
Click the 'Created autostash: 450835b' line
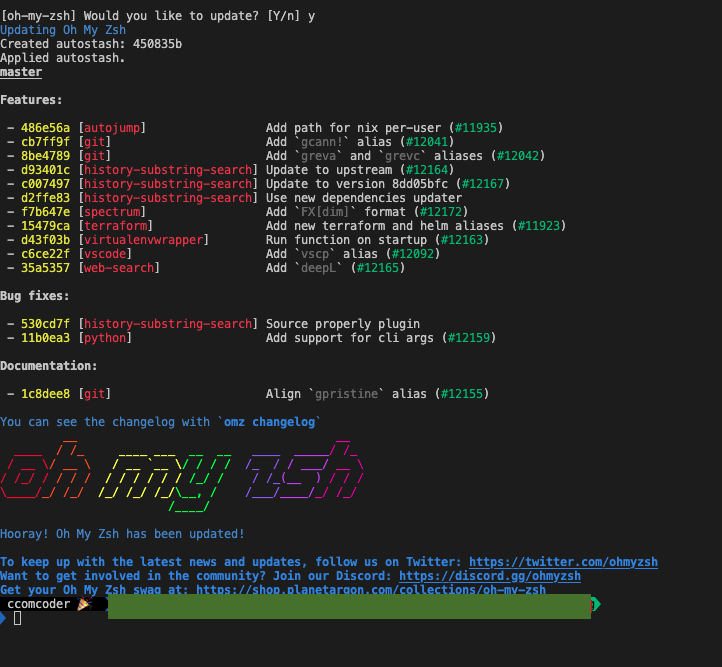pos(91,44)
